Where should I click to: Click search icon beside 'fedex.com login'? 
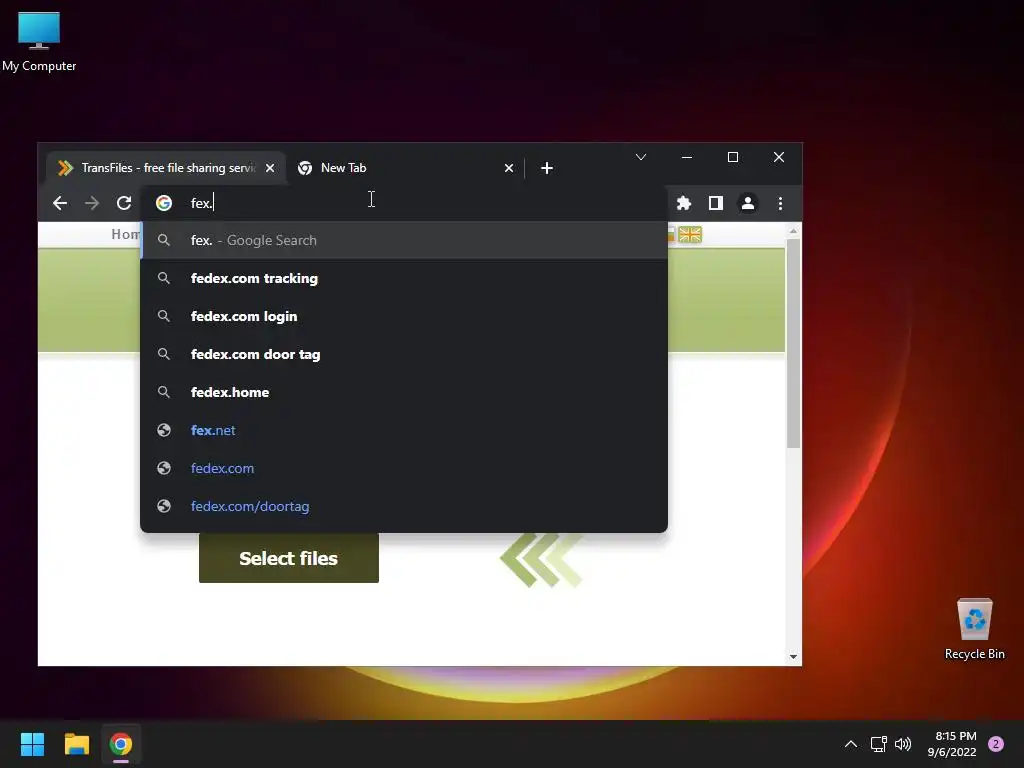164,316
